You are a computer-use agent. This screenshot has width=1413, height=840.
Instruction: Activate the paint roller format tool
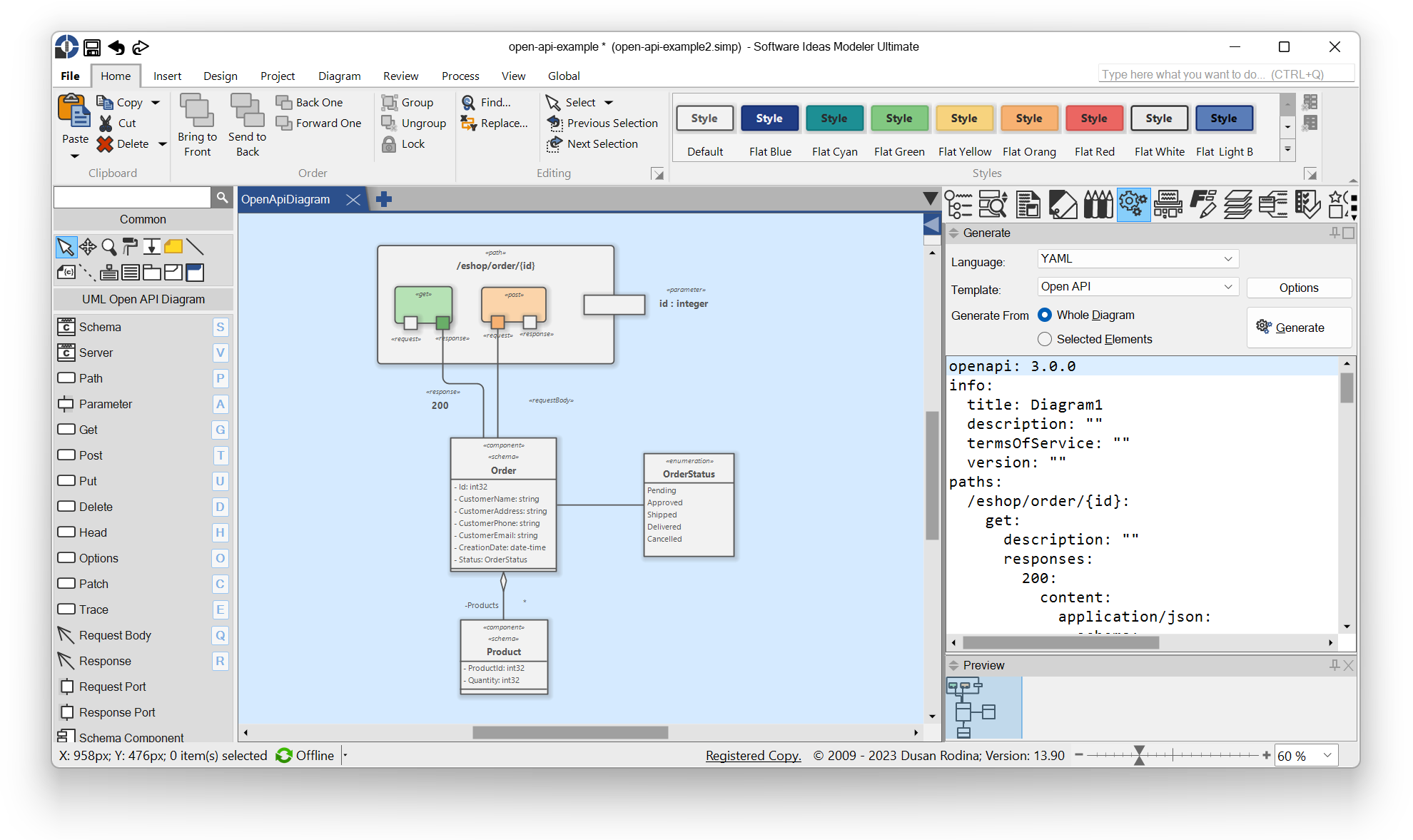[x=130, y=247]
